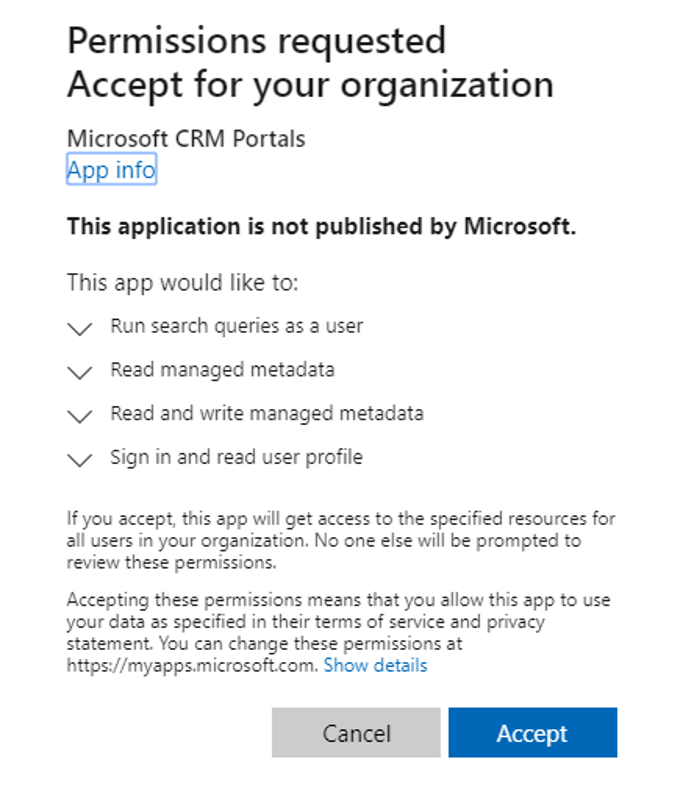Viewport: 683px width, 795px height.
Task: Select the Read and write managed metadata text
Action: [x=267, y=413]
